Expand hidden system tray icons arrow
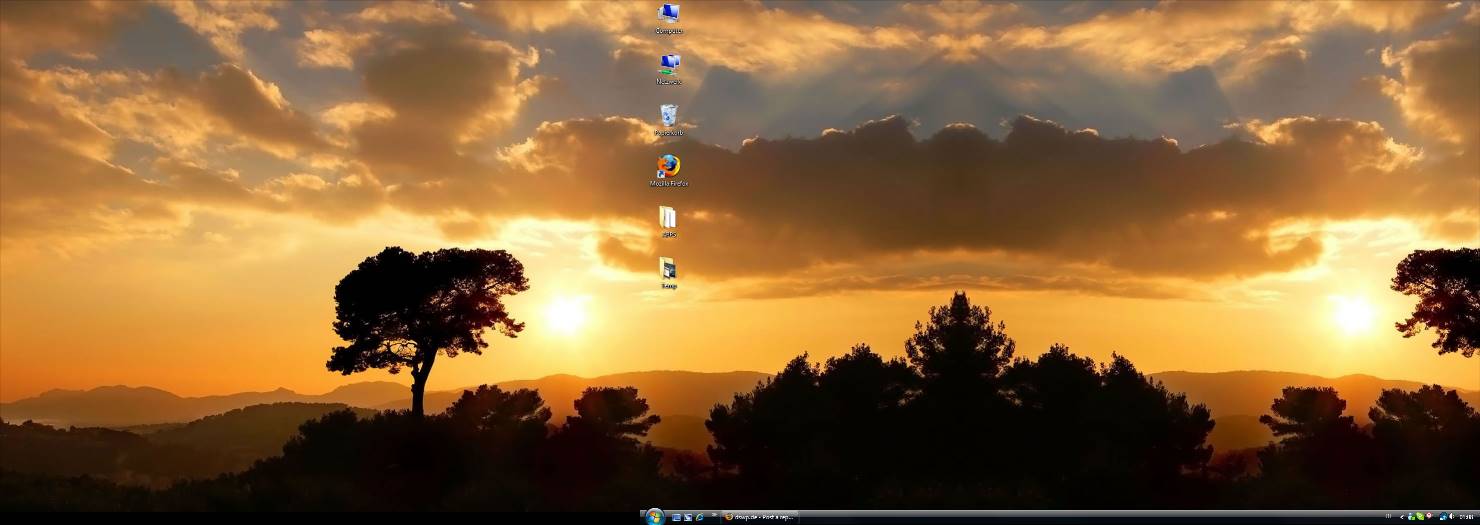This screenshot has height=525, width=1480. tap(1401, 517)
